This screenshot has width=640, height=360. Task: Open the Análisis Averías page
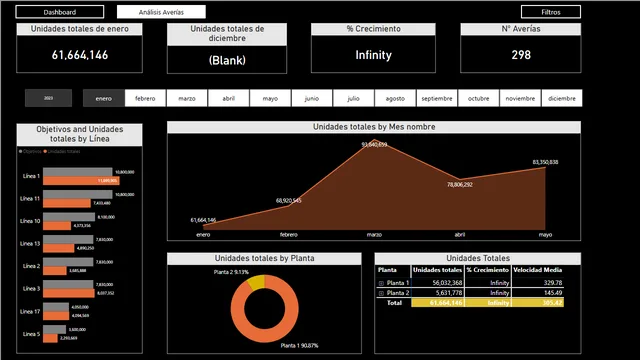coord(161,12)
